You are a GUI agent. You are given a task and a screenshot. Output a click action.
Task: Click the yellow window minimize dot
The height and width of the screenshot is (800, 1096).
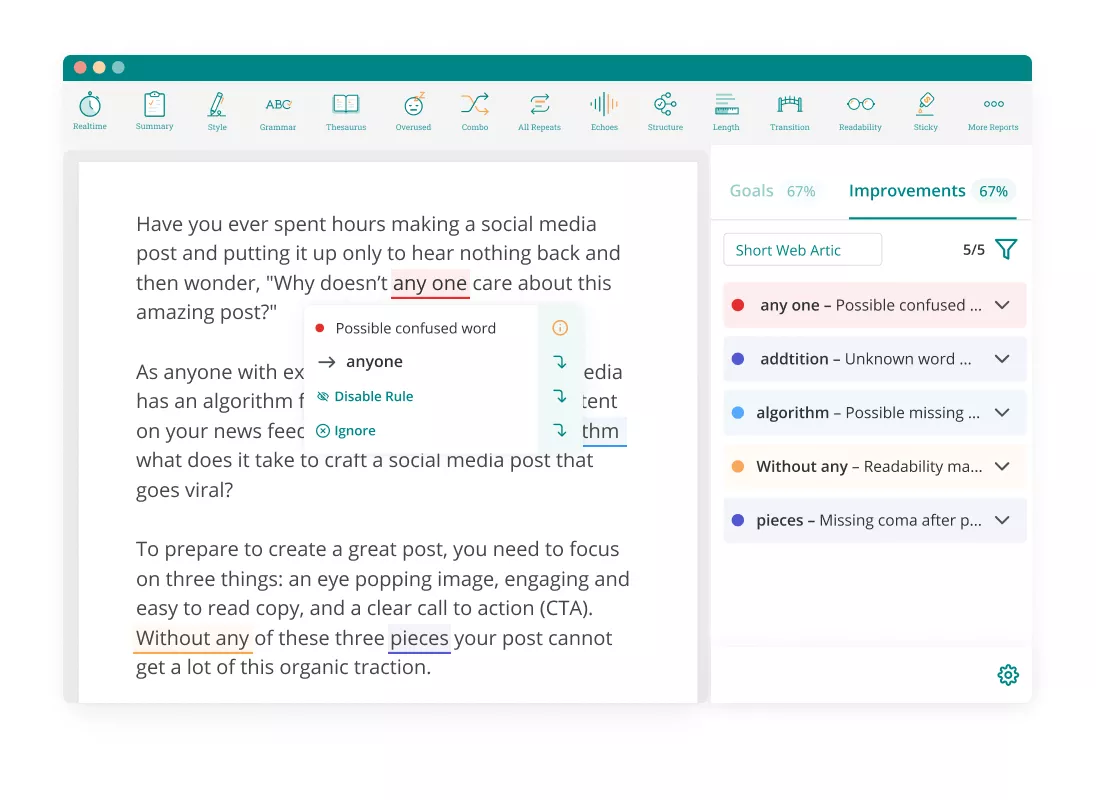[99, 68]
